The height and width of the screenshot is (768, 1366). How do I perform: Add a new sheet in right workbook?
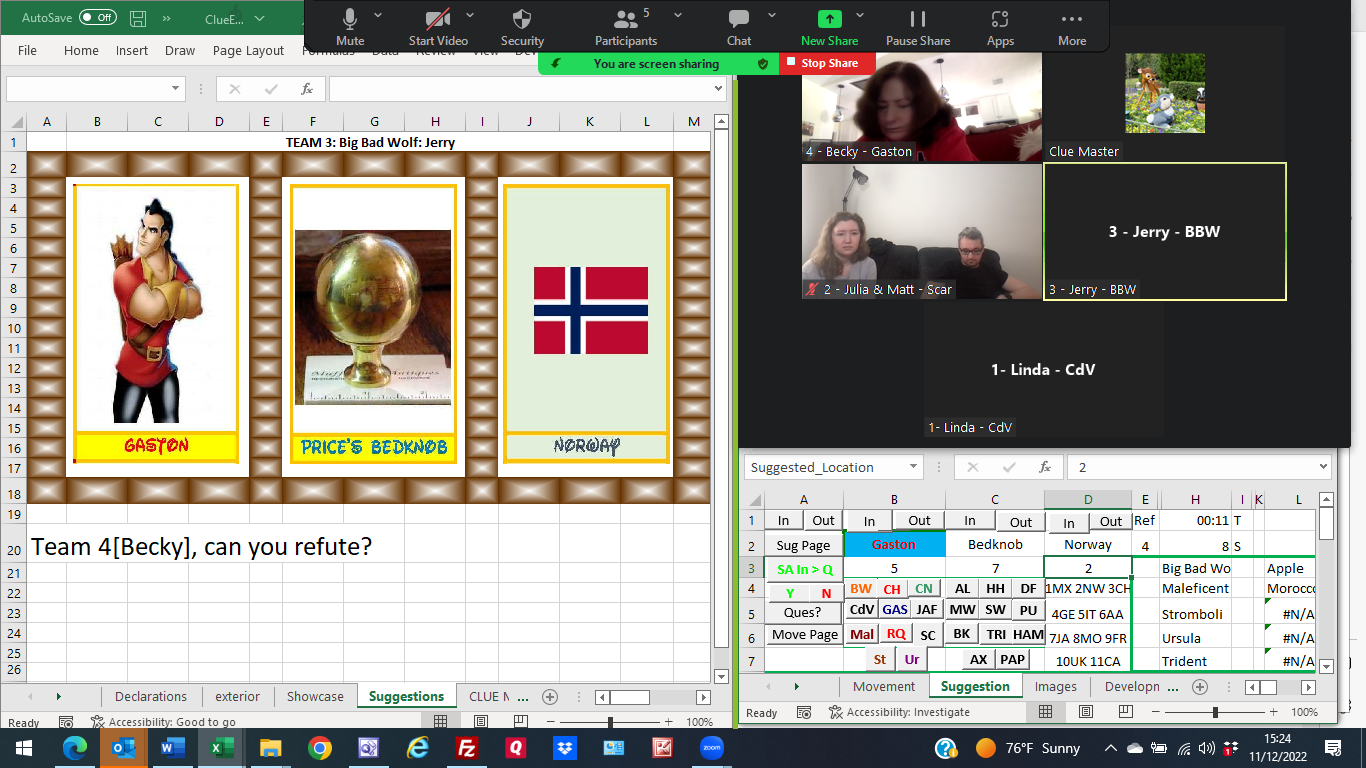tap(1200, 687)
